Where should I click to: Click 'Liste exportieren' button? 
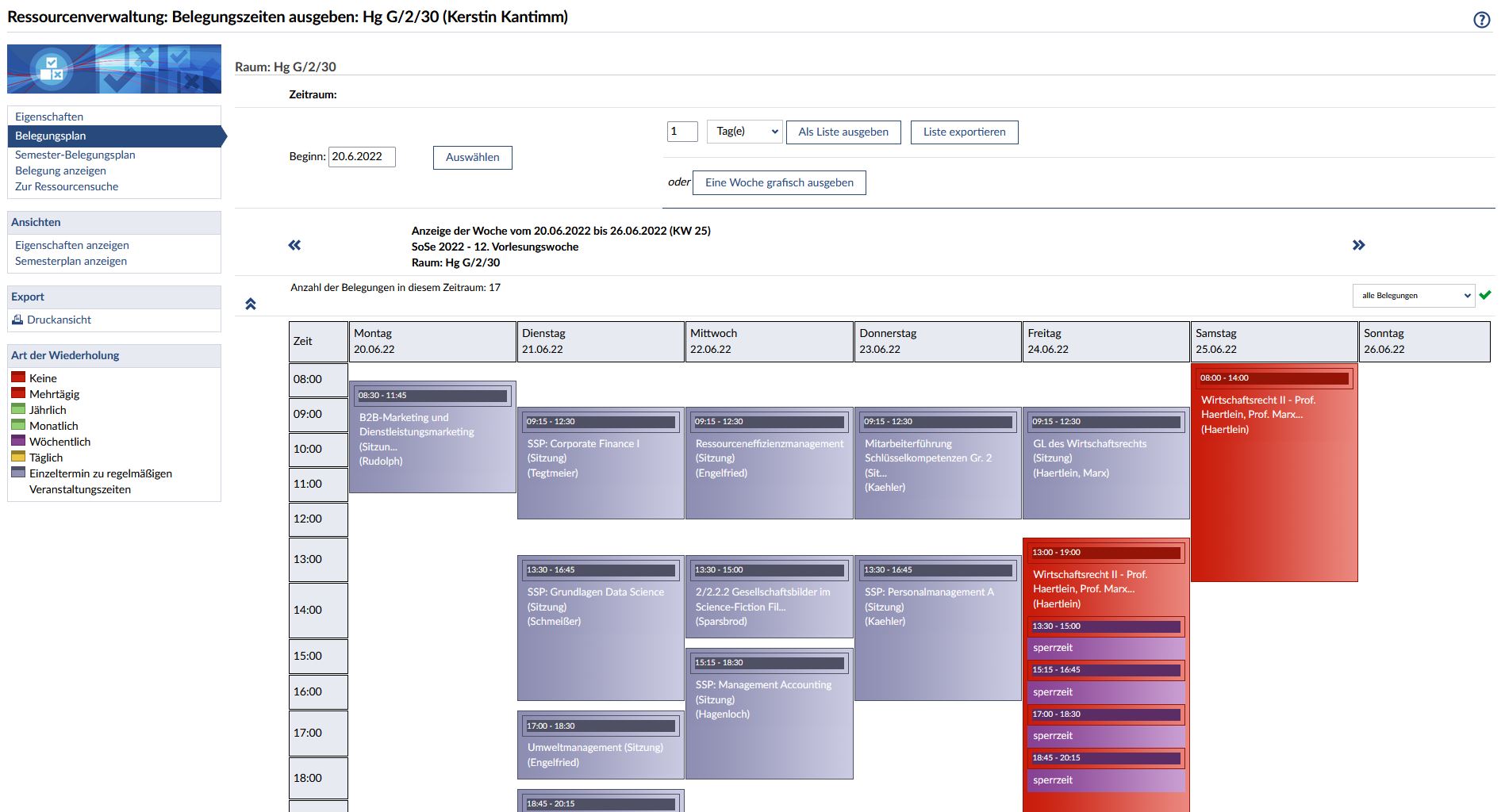964,132
